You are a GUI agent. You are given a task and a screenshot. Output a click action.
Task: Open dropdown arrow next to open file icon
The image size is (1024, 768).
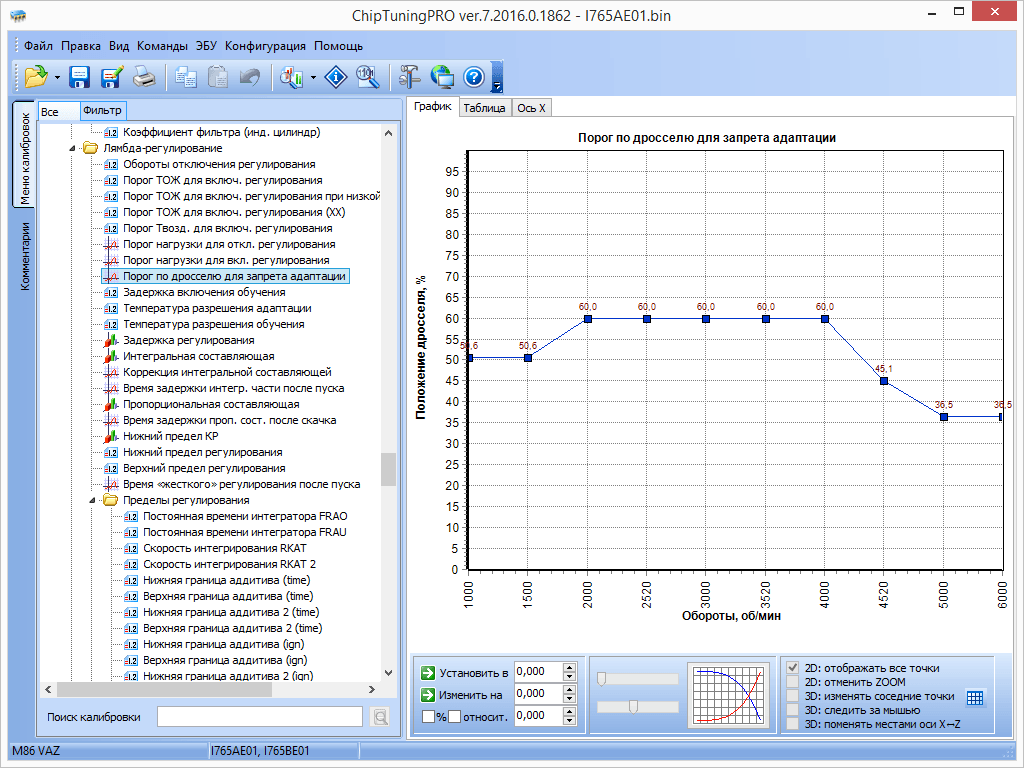[57, 77]
